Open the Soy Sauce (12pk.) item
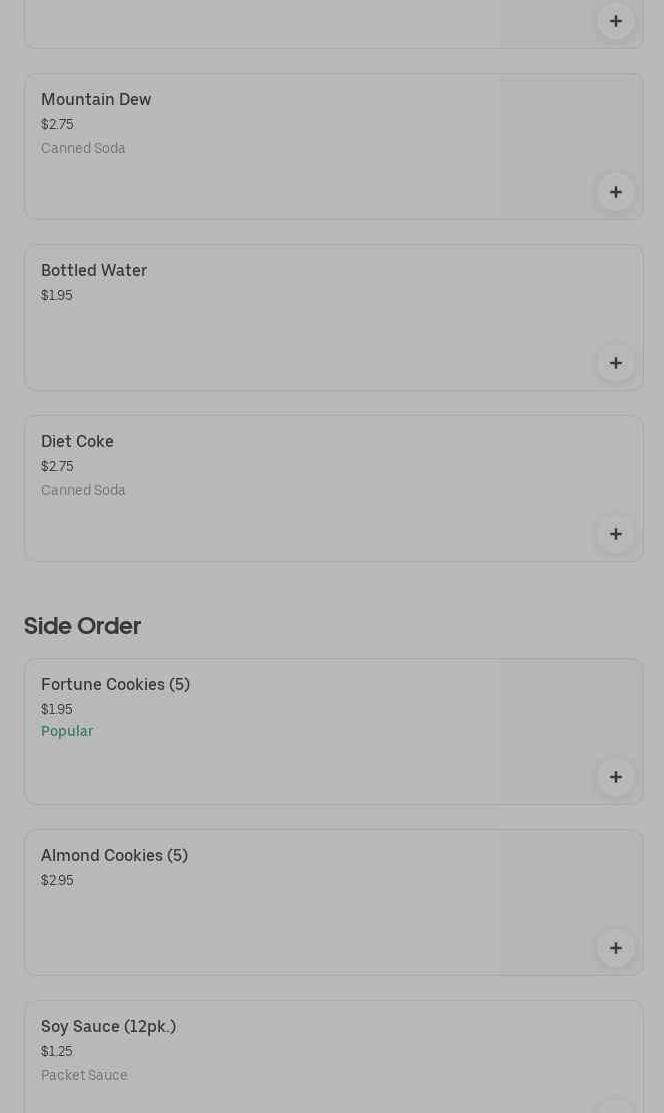Screen dimensions: 664x1113 (108, 1027)
